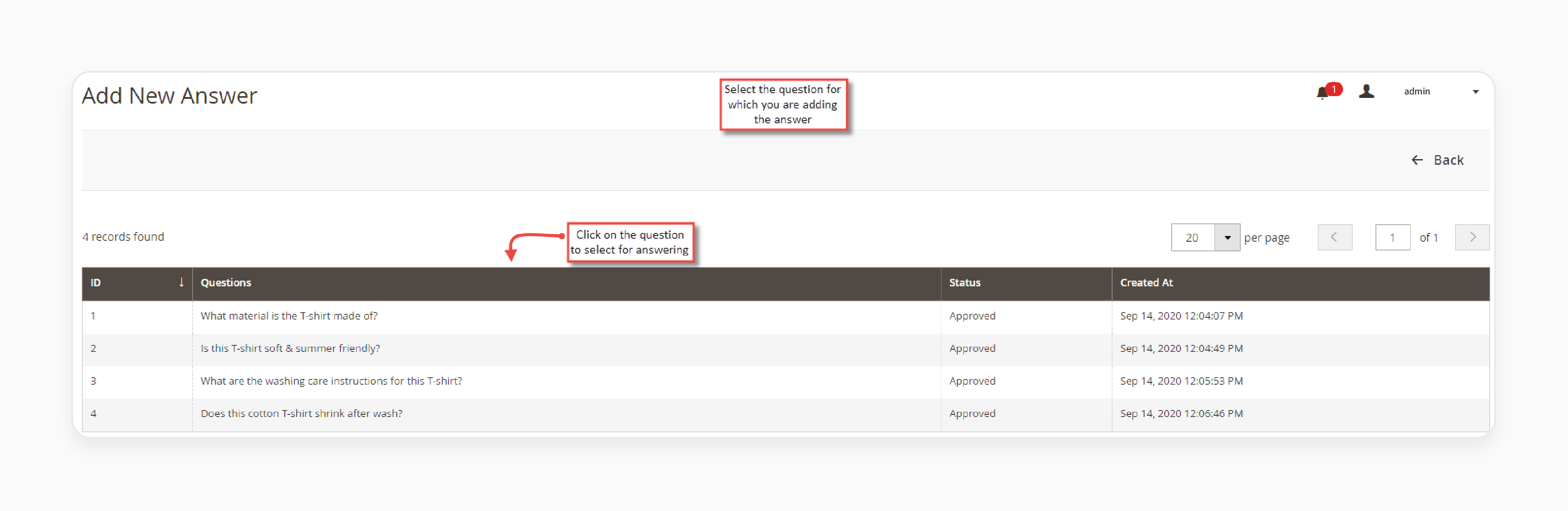Sort by the Status column header
Screen dimensions: 1568x511
click(x=1026, y=283)
